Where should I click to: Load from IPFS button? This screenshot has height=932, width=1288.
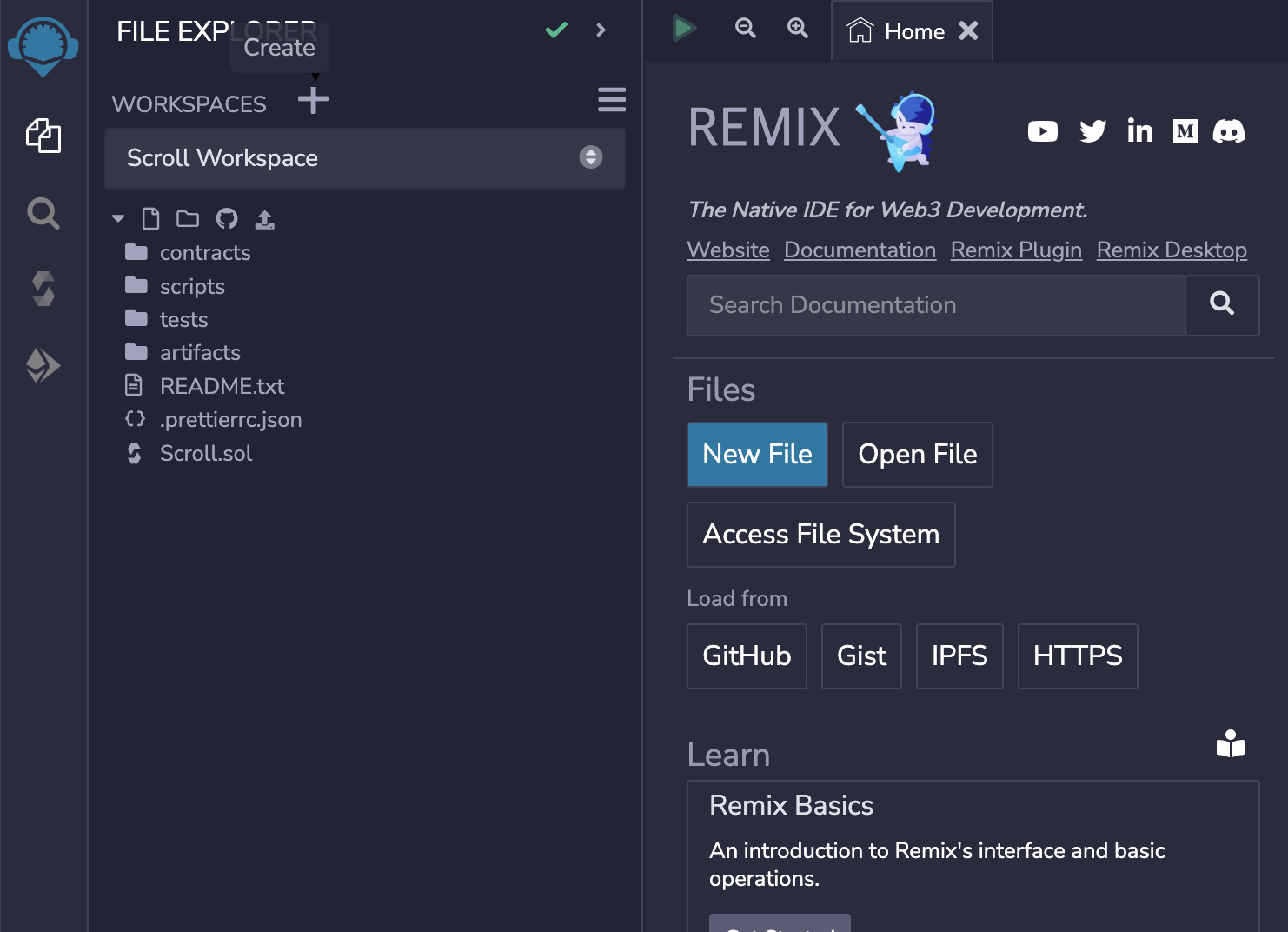coord(959,656)
